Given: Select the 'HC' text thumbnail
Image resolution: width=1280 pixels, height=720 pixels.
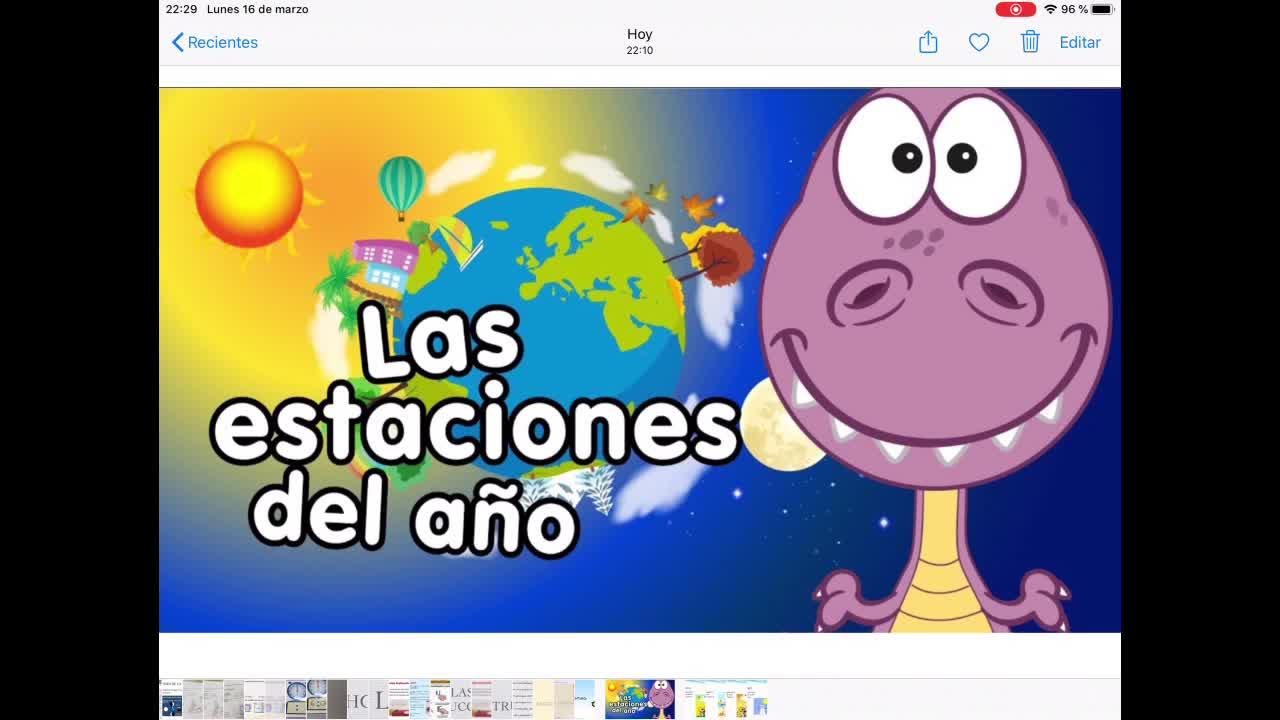Looking at the screenshot, I should pyautogui.click(x=357, y=699).
